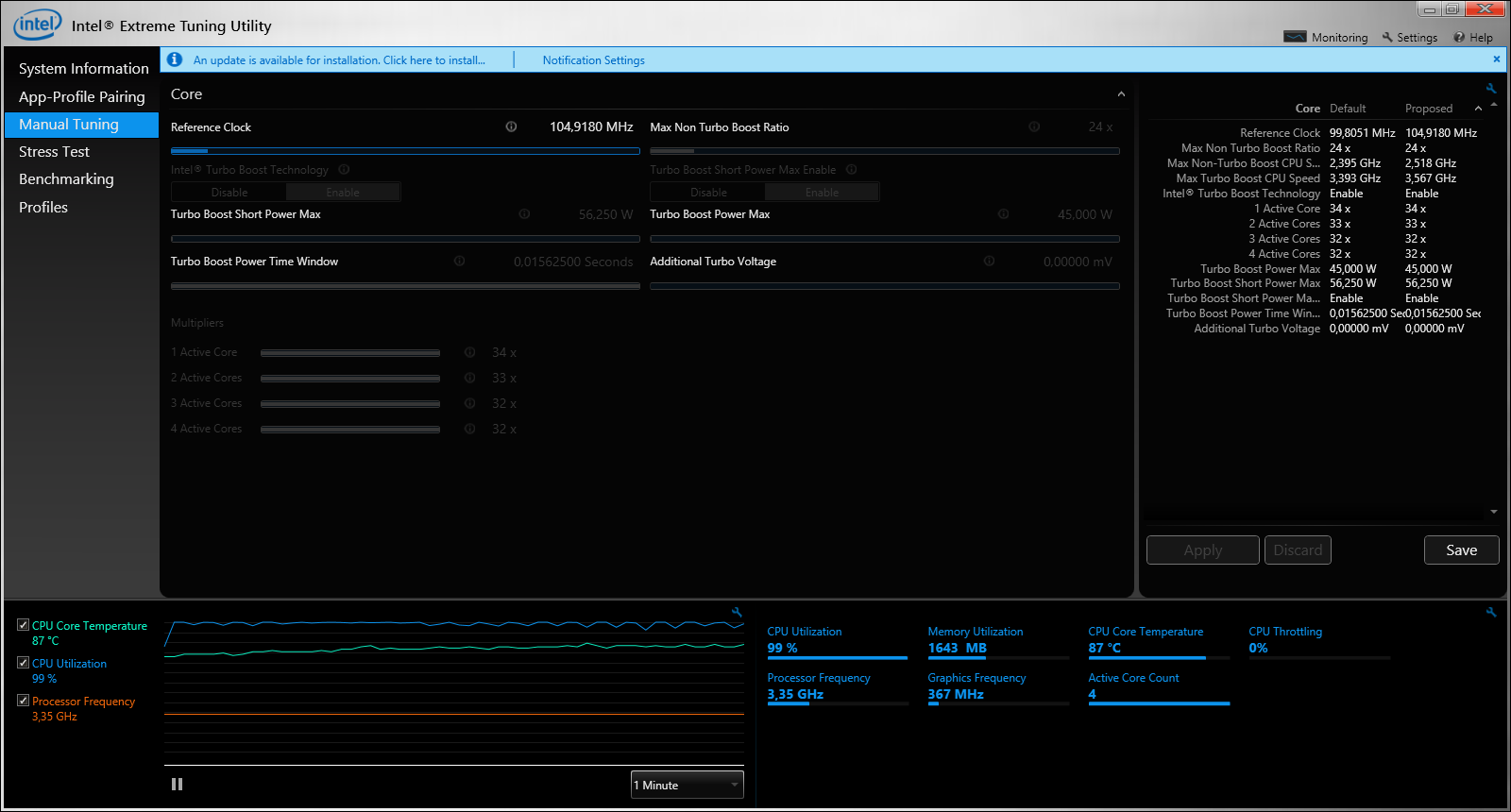Image resolution: width=1511 pixels, height=812 pixels.
Task: Click the Graphics Frequency 367 MHz tile
Action: click(997, 687)
